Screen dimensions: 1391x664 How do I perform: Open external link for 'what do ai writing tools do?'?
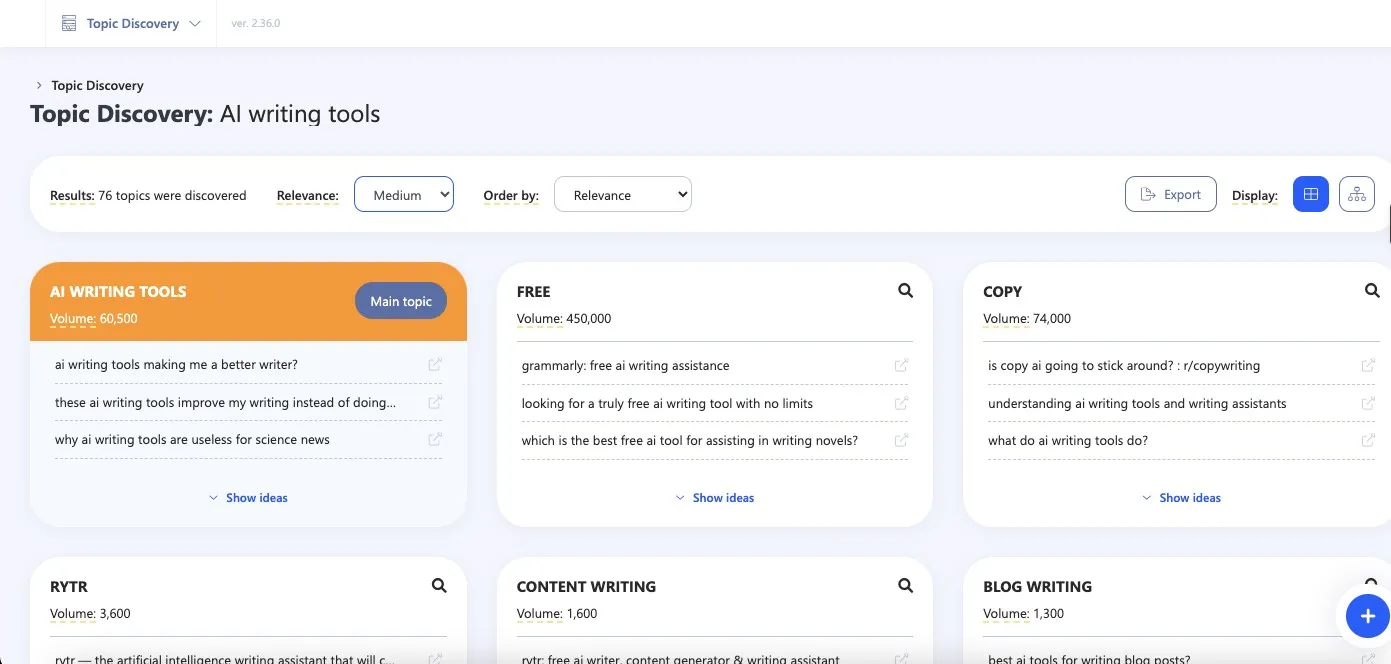1368,441
